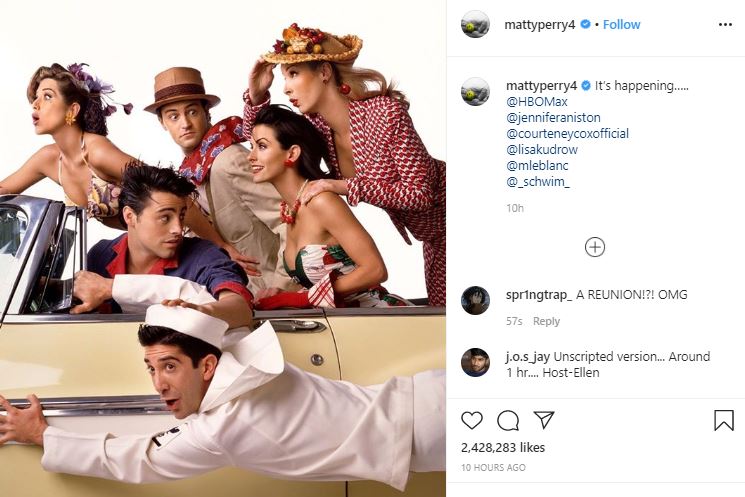This screenshot has height=497, width=745.
Task: Open the @lisakudrow mention link
Action: [542, 150]
